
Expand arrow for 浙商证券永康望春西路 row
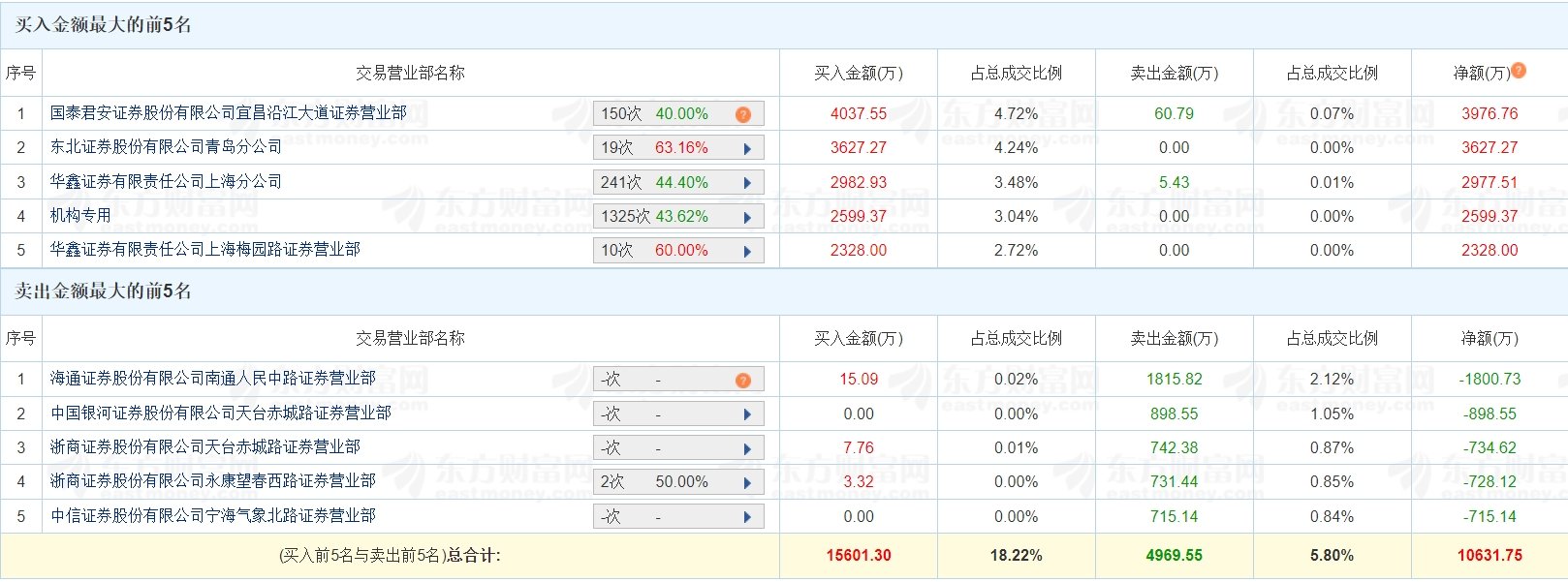747,483
